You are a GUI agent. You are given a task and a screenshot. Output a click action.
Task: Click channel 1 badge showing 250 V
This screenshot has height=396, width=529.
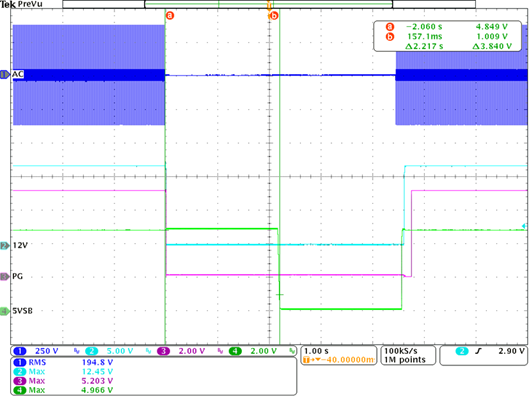[x=20, y=351]
